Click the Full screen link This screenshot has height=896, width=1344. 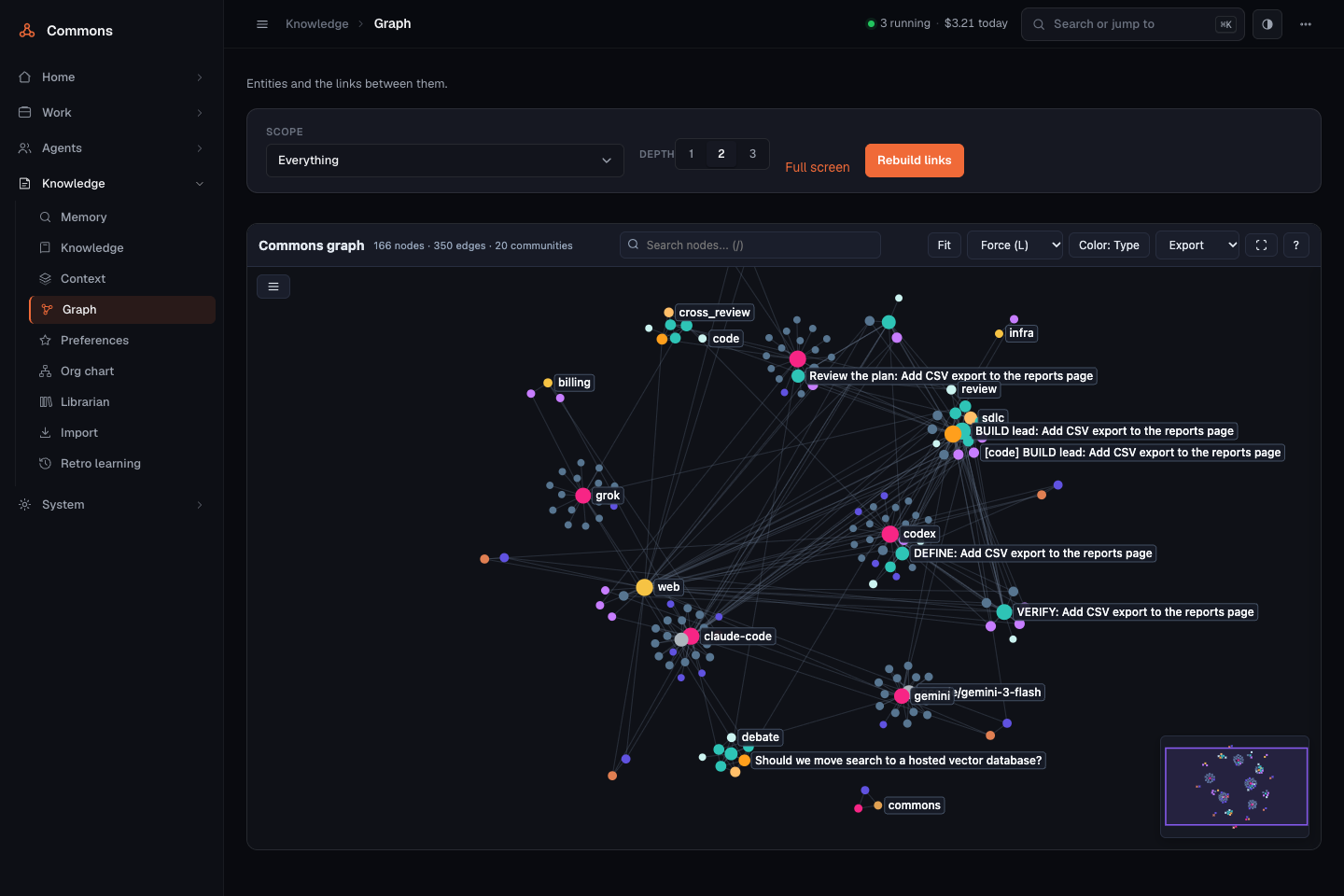coord(818,167)
